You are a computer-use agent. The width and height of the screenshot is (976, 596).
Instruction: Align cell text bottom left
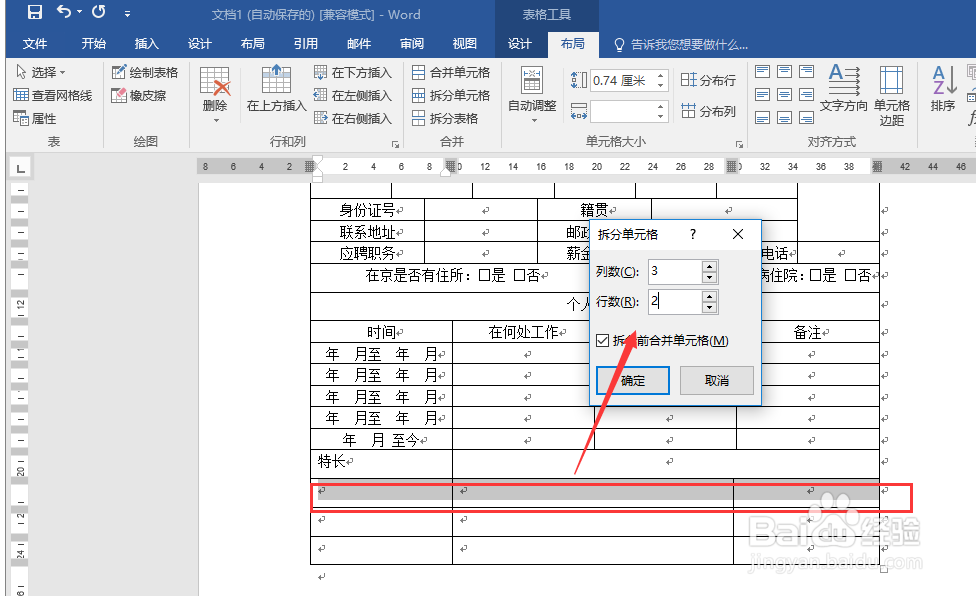762,118
